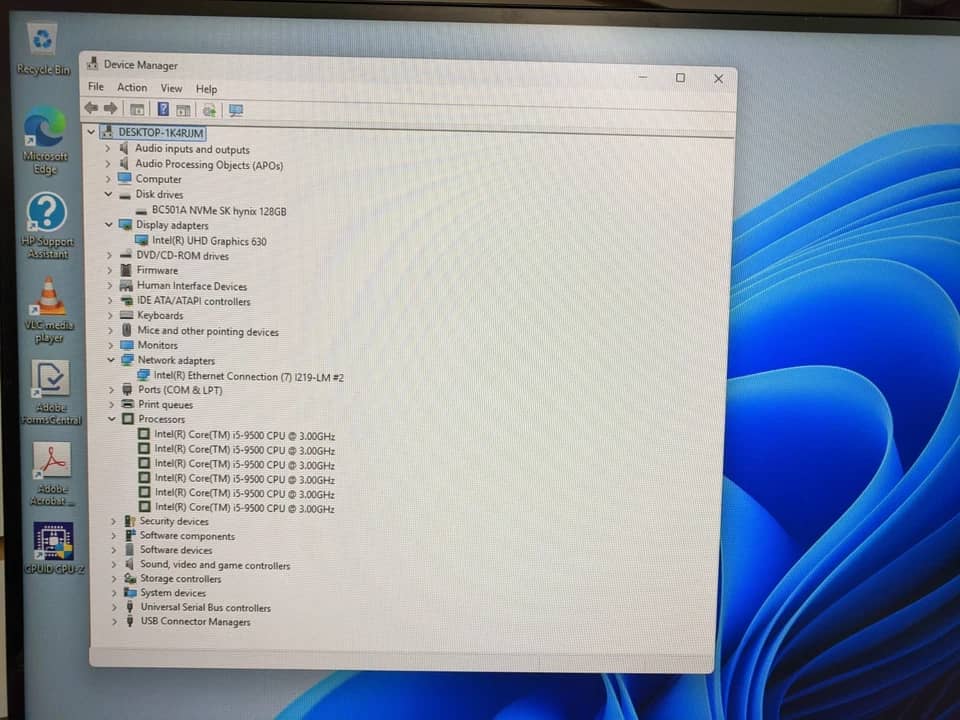Image resolution: width=960 pixels, height=720 pixels.
Task: Maximize the Device Manager window
Action: pos(680,78)
